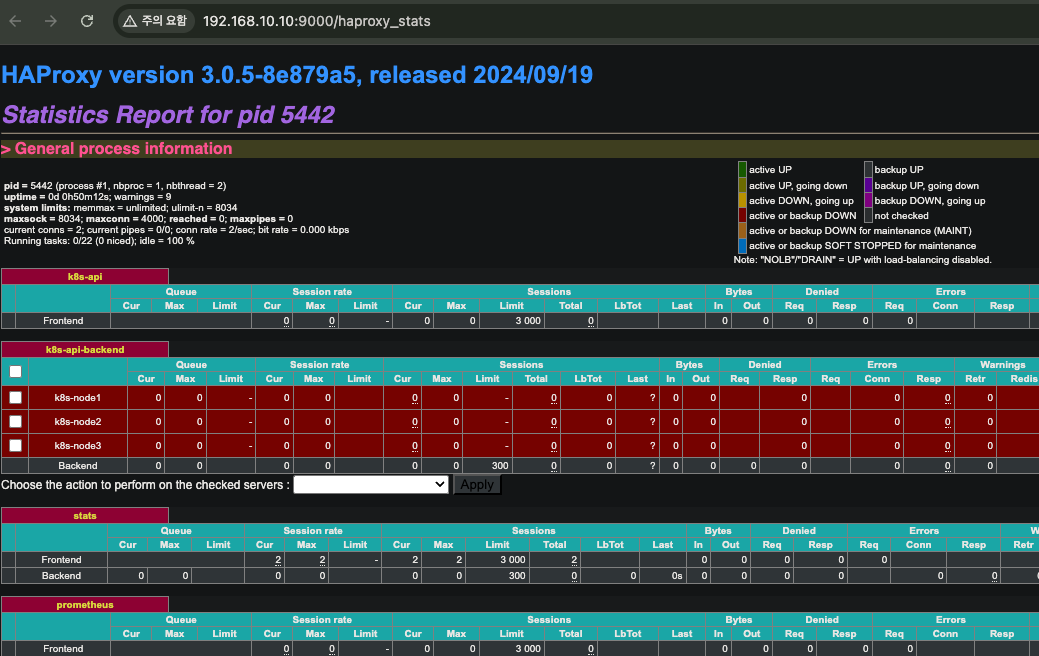
Task: Click the k8s-node1 server name
Action: (x=78, y=398)
